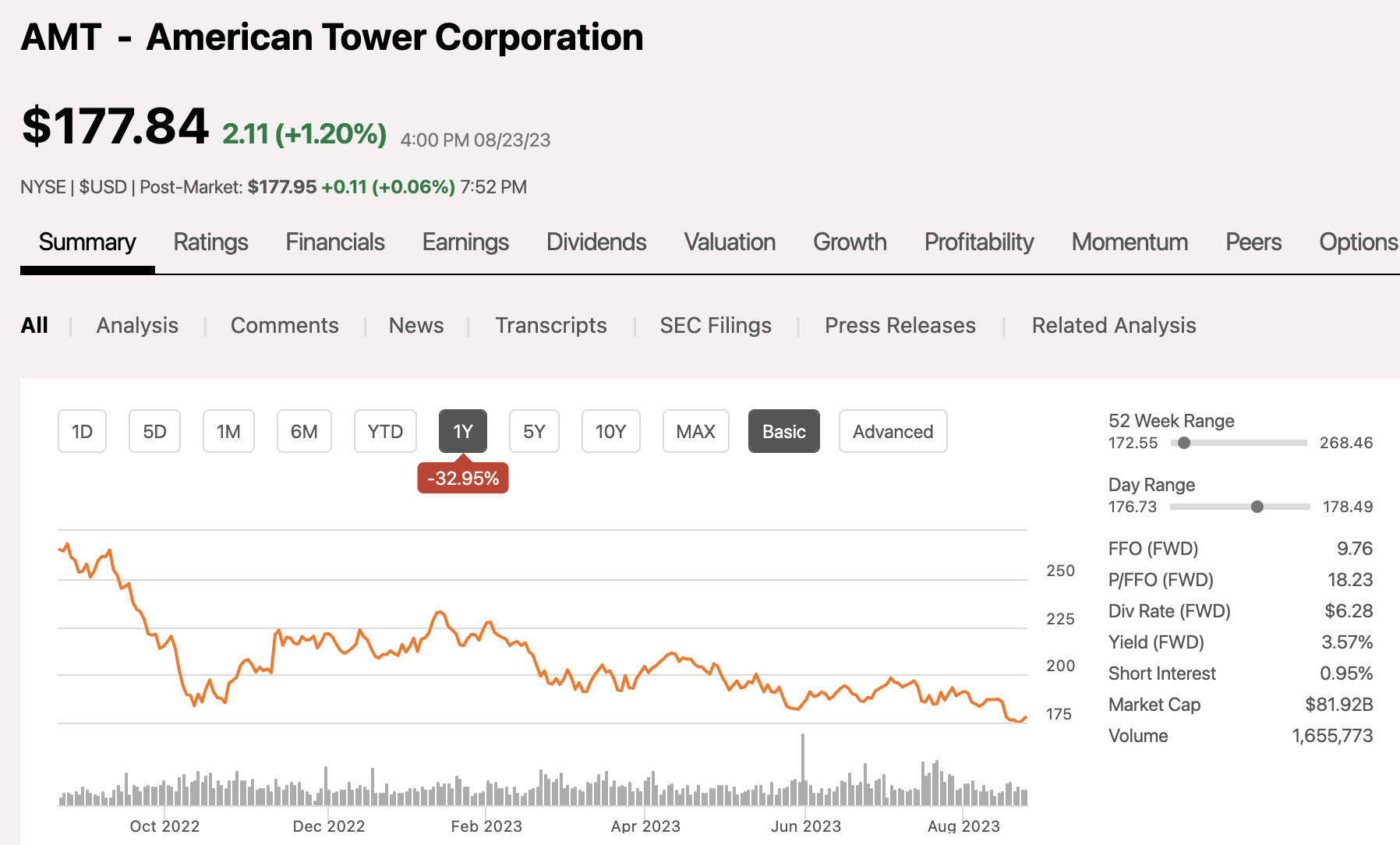This screenshot has height=845, width=1400.
Task: Switch to the Ratings tab
Action: 210,242
